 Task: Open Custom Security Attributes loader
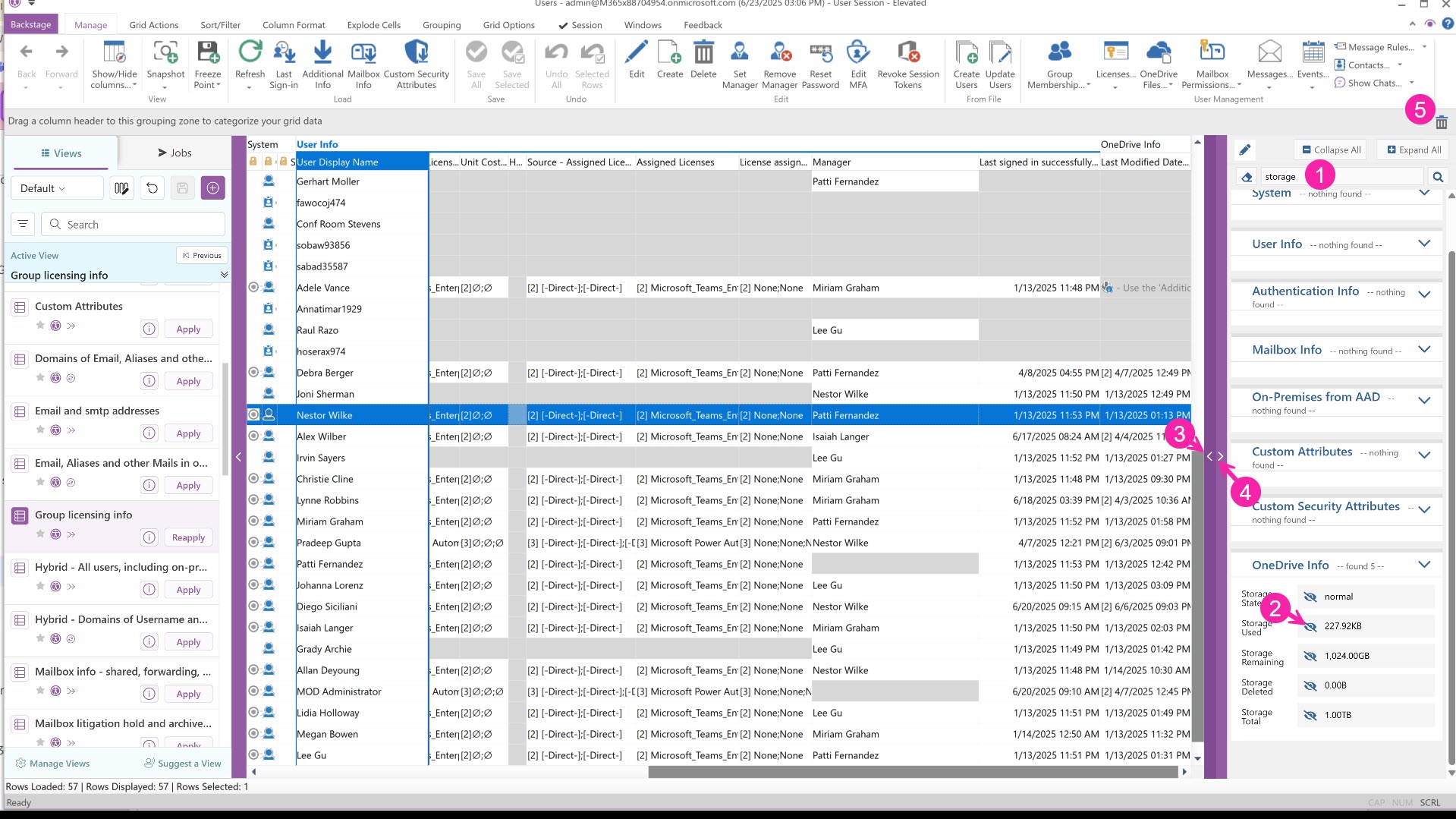416,53
